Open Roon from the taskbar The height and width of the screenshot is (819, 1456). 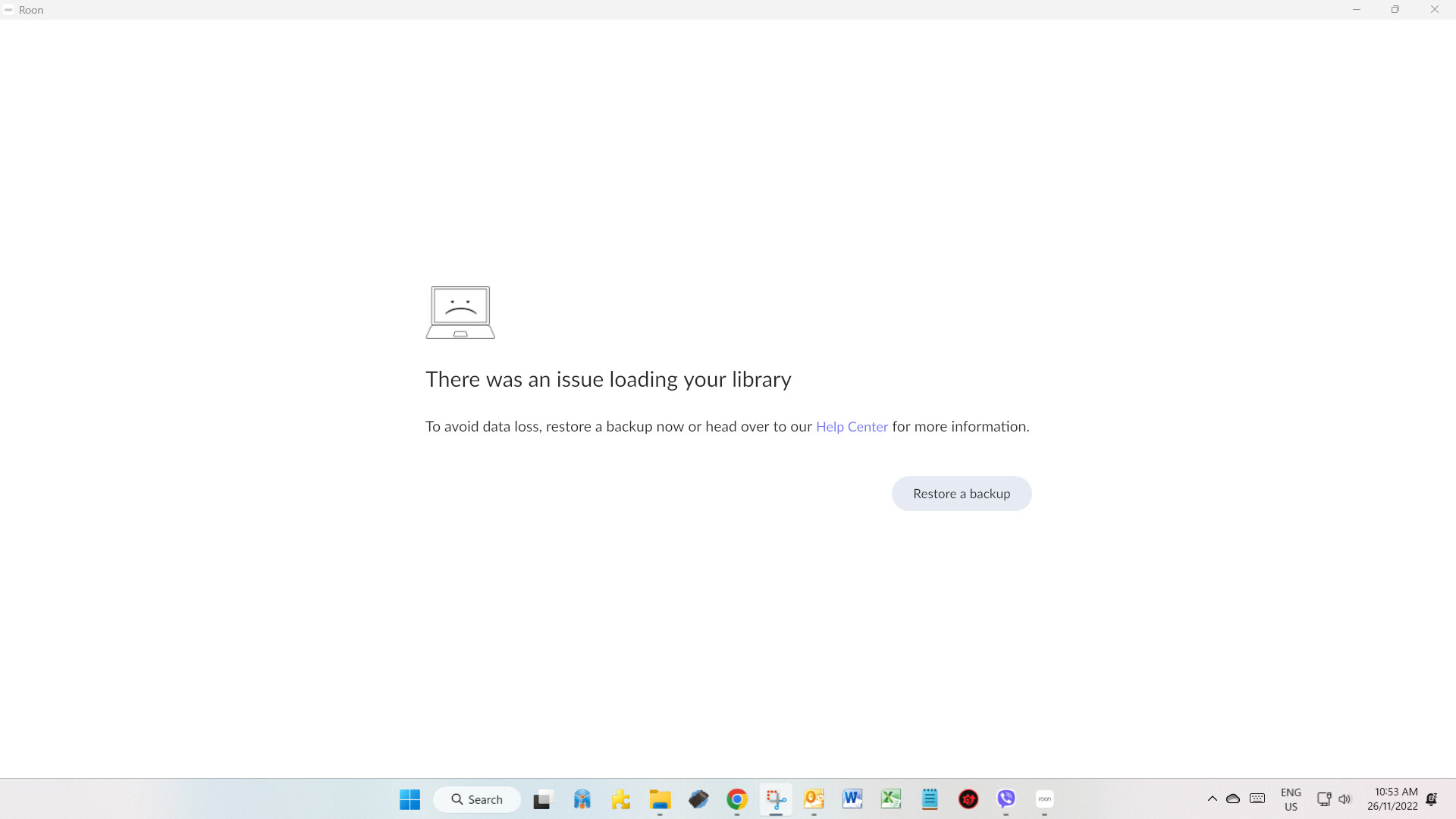pyautogui.click(x=1044, y=799)
